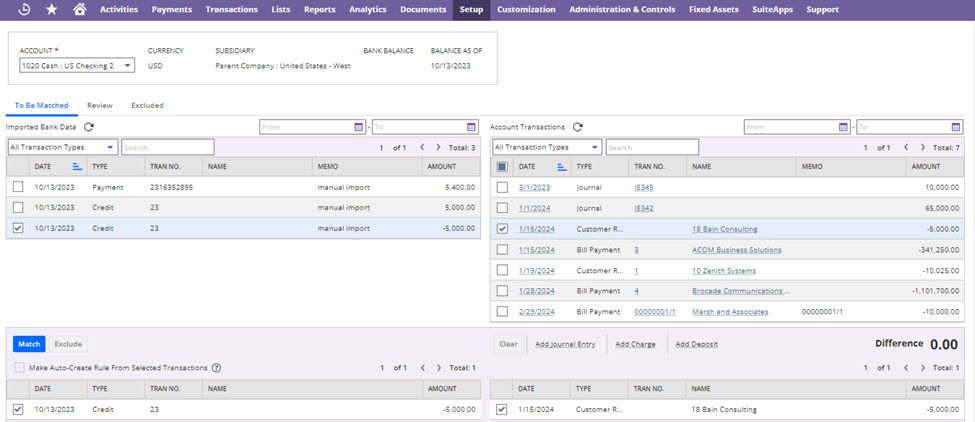
Task: Open calendar for Imported Bank Data From date
Action: coord(359,127)
